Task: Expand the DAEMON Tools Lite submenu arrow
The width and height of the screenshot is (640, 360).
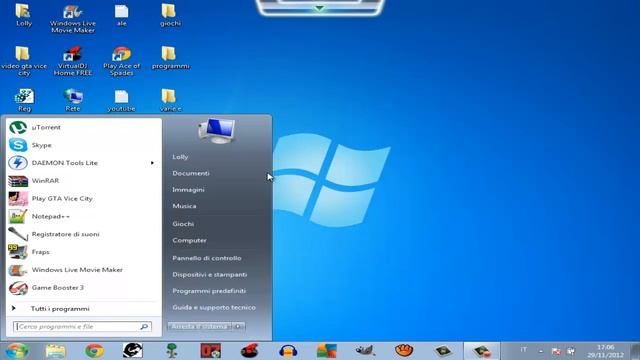Action: pos(152,163)
